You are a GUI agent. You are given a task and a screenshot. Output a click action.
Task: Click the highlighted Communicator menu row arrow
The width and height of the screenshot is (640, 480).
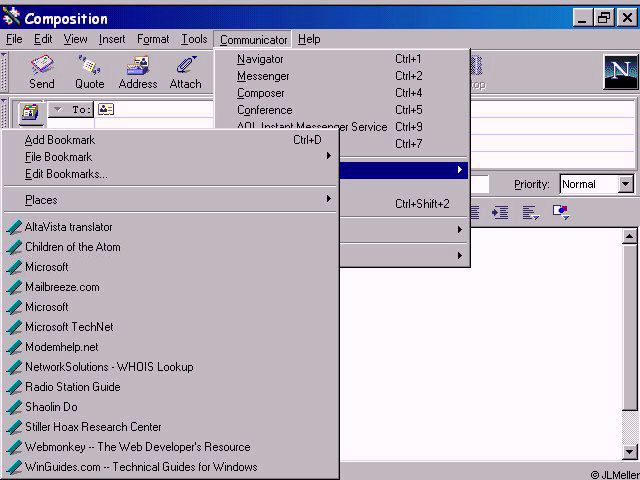[x=460, y=170]
